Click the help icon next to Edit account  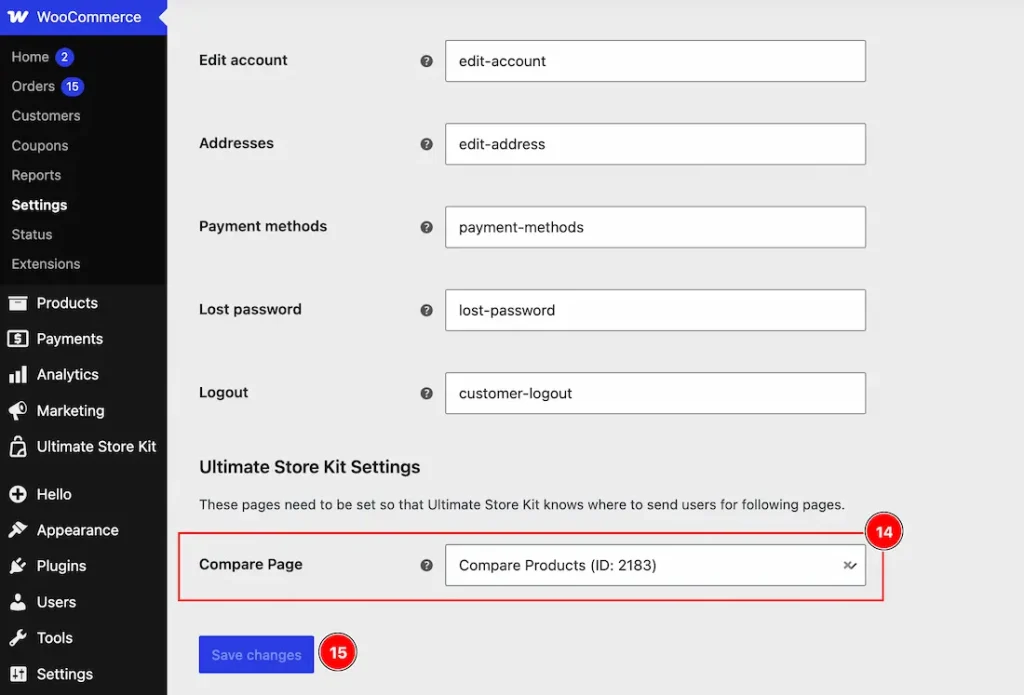click(426, 61)
